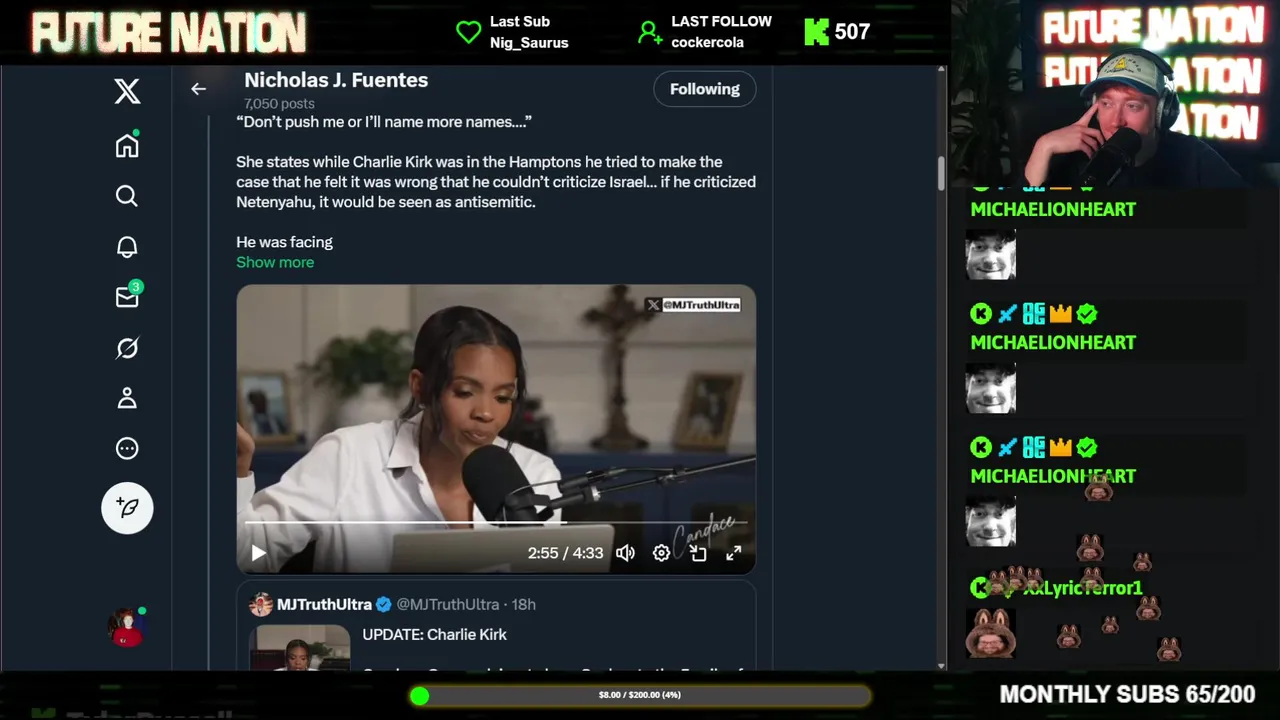Viewport: 1280px width, 720px height.
Task: Click the Last Follow person icon
Action: pyautogui.click(x=650, y=32)
